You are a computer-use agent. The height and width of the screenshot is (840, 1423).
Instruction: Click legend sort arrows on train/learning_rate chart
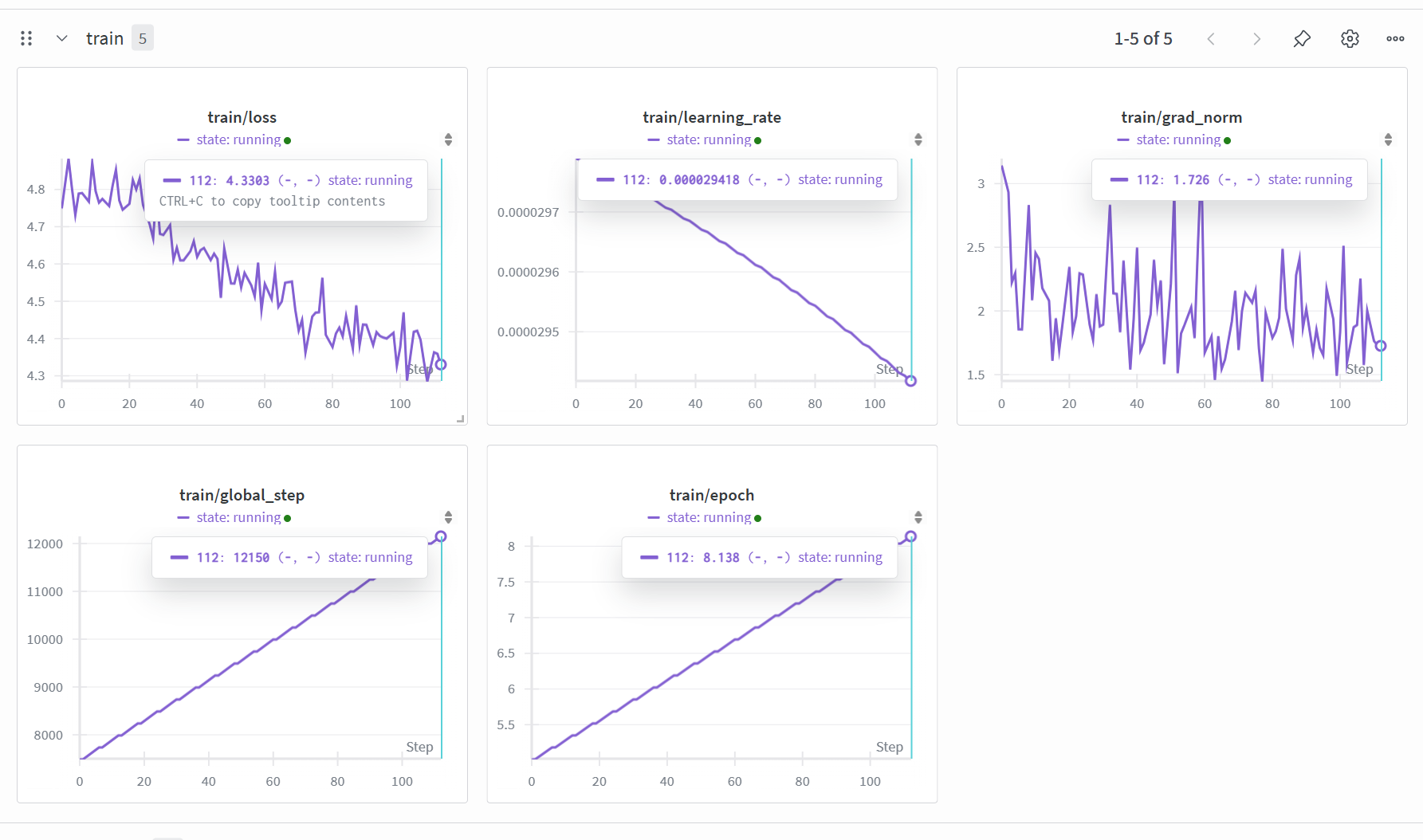[918, 139]
